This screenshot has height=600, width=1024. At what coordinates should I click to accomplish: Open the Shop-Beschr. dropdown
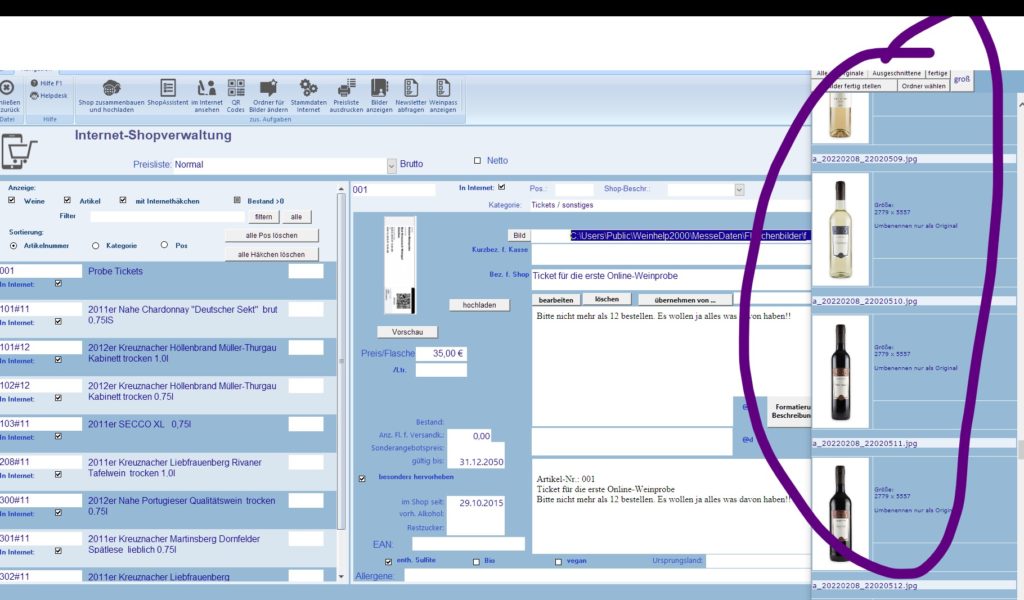point(739,189)
